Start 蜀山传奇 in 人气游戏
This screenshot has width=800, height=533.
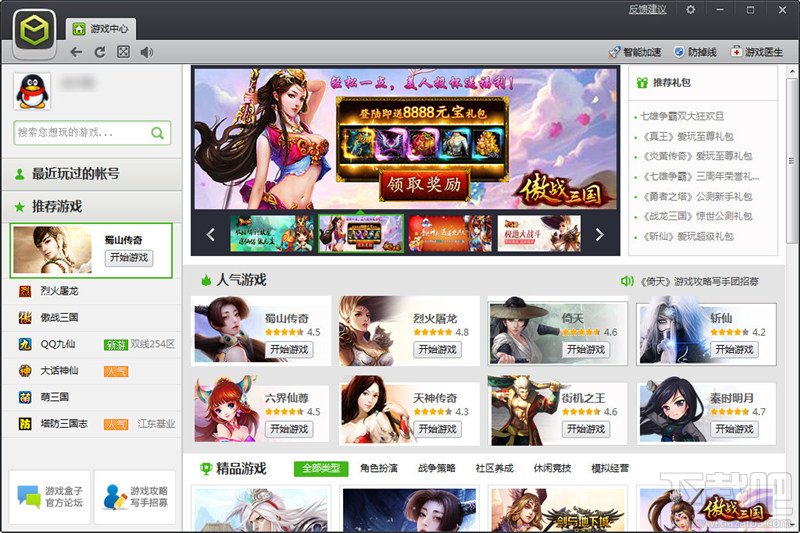289,349
